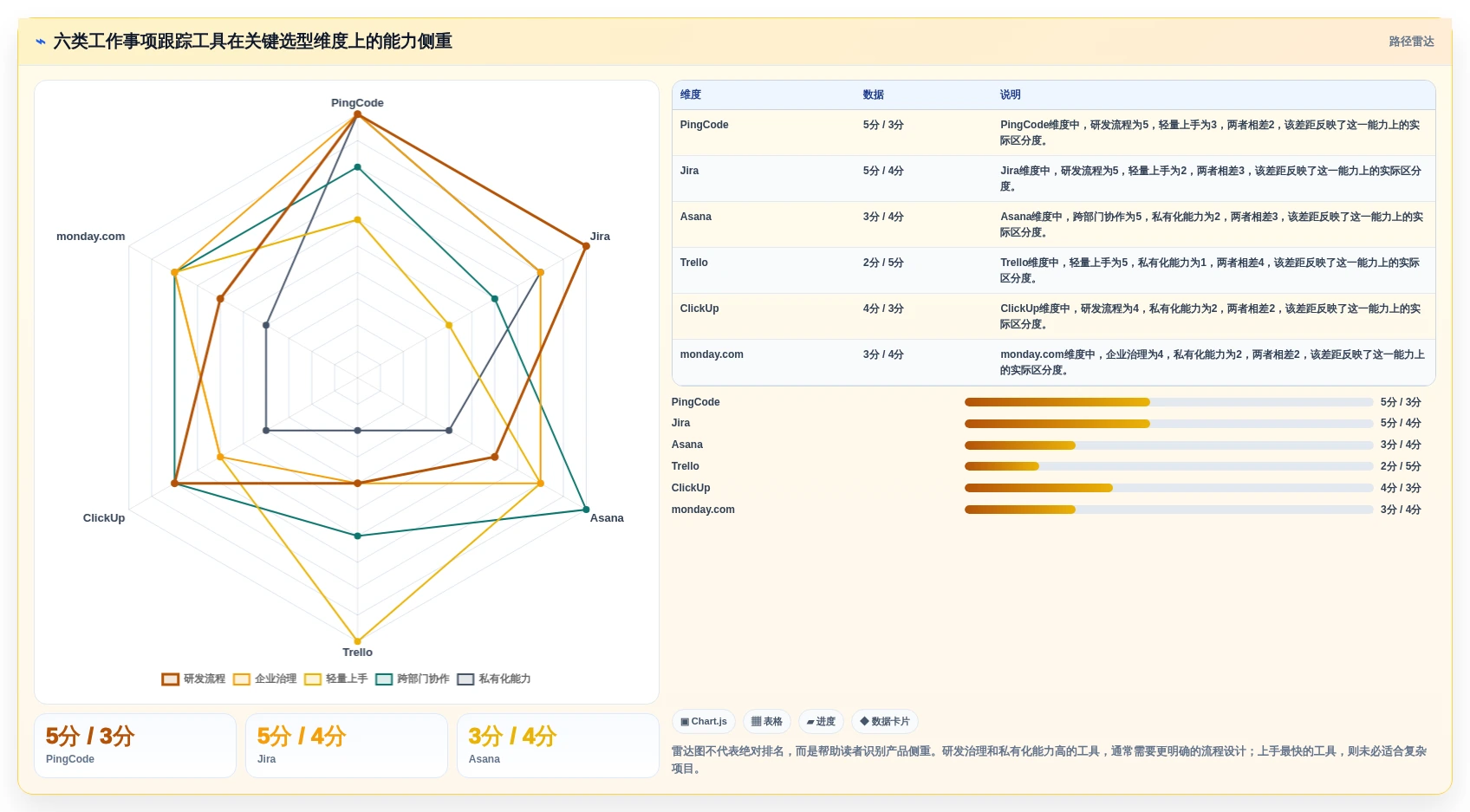Click the 进度 tag chip
This screenshot has width=1470, height=812.
coord(821,721)
